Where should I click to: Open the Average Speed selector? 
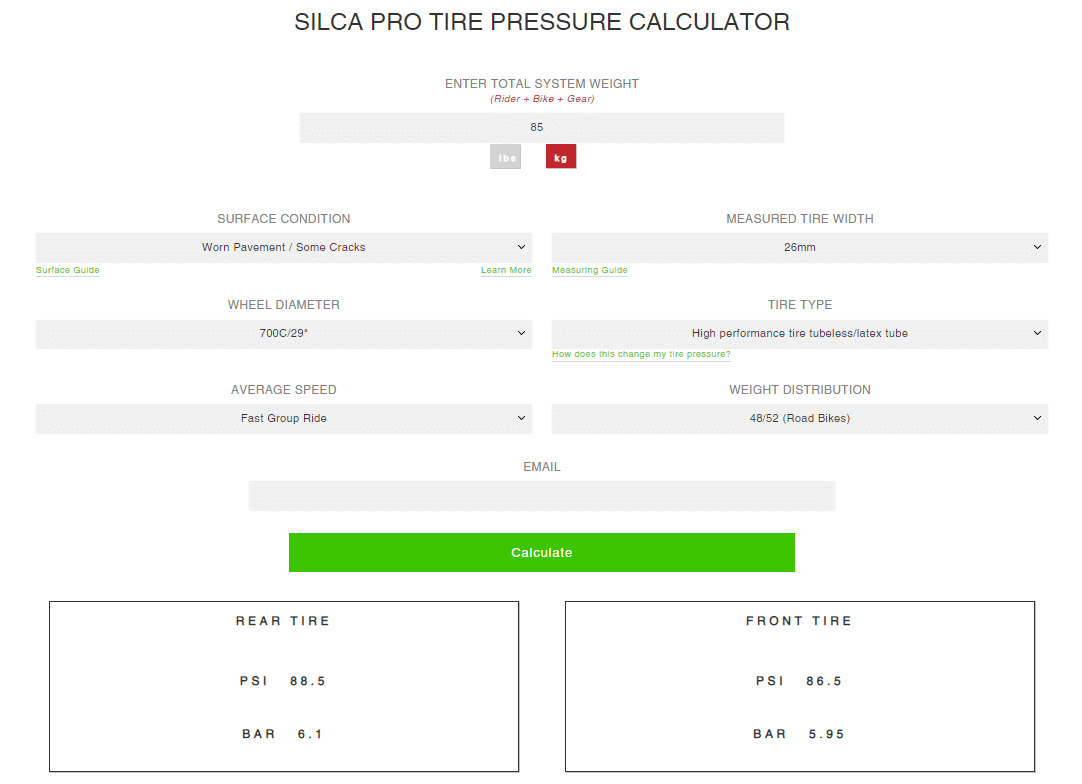tap(284, 418)
